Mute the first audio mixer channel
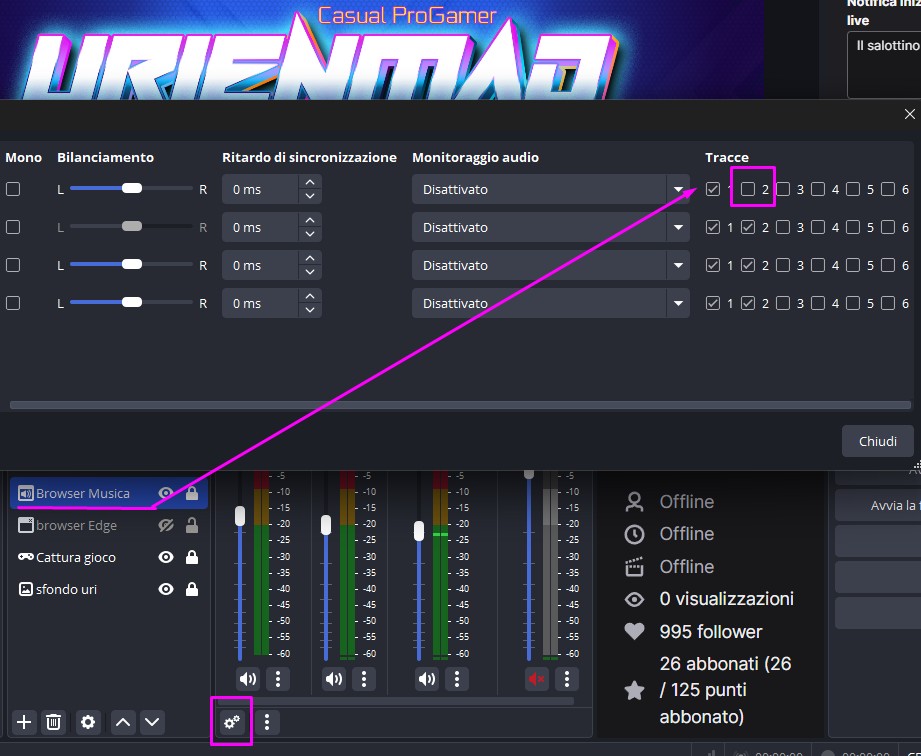Viewport: 921px width, 756px height. (x=248, y=679)
